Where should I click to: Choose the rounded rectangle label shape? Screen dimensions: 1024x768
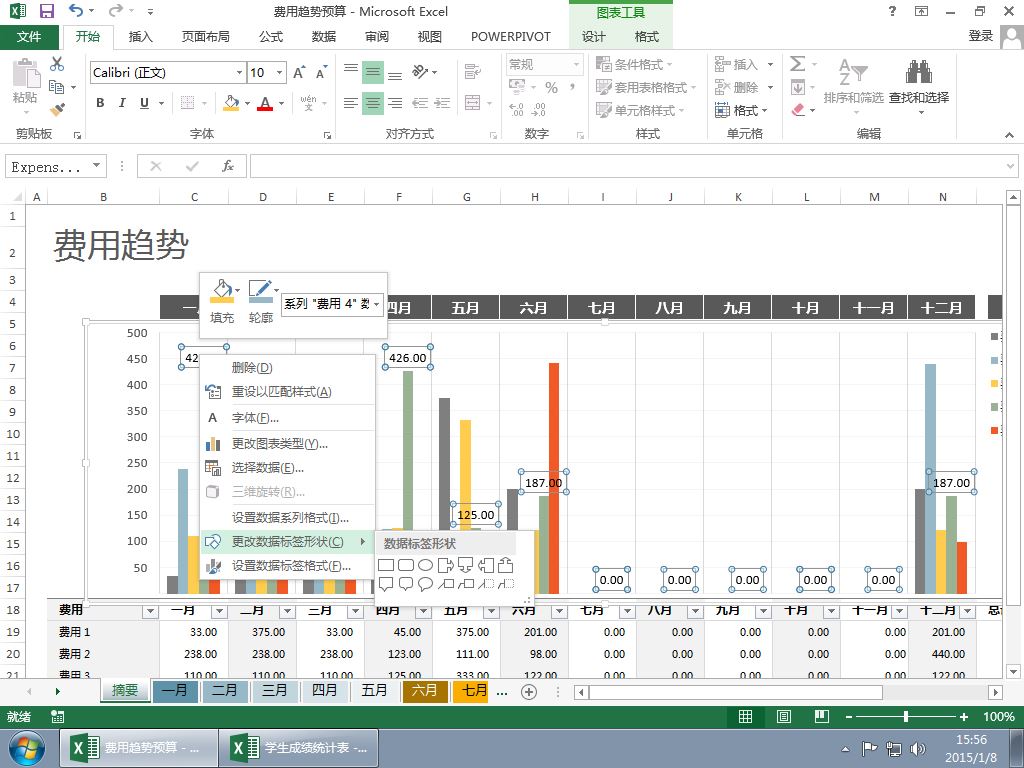click(x=406, y=565)
